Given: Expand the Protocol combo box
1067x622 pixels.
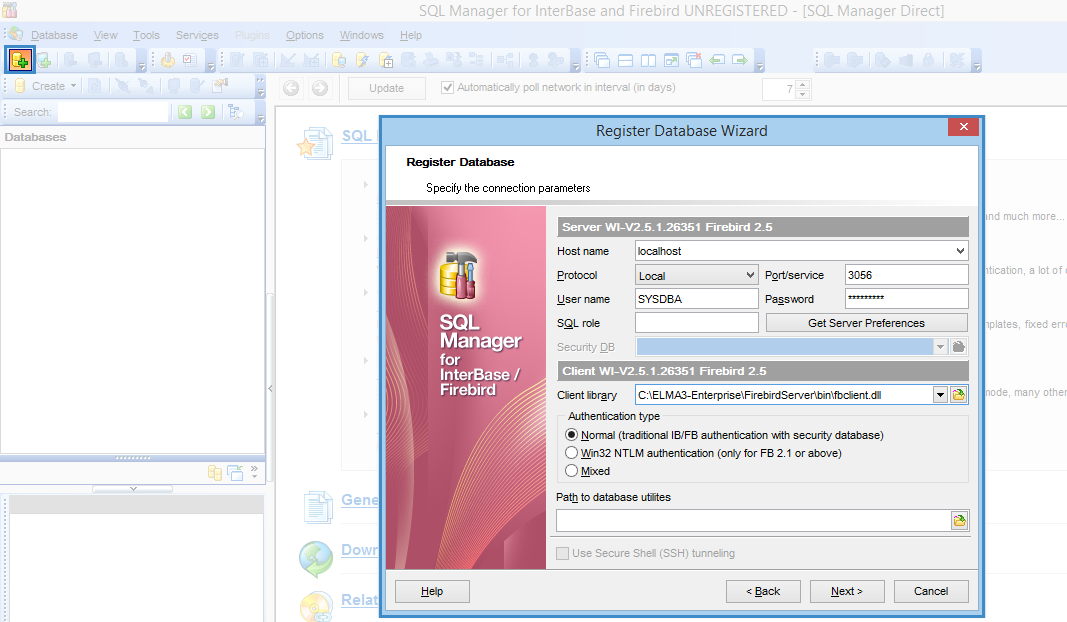Looking at the screenshot, I should pyautogui.click(x=750, y=275).
